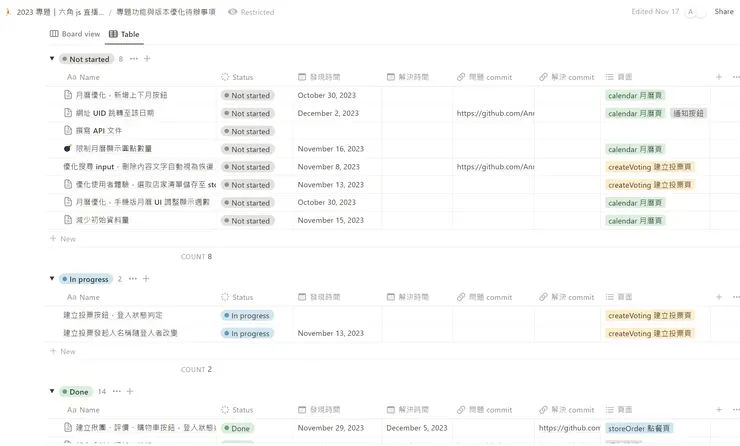740x446 pixels.
Task: Select the Table view tab
Action: (x=124, y=34)
